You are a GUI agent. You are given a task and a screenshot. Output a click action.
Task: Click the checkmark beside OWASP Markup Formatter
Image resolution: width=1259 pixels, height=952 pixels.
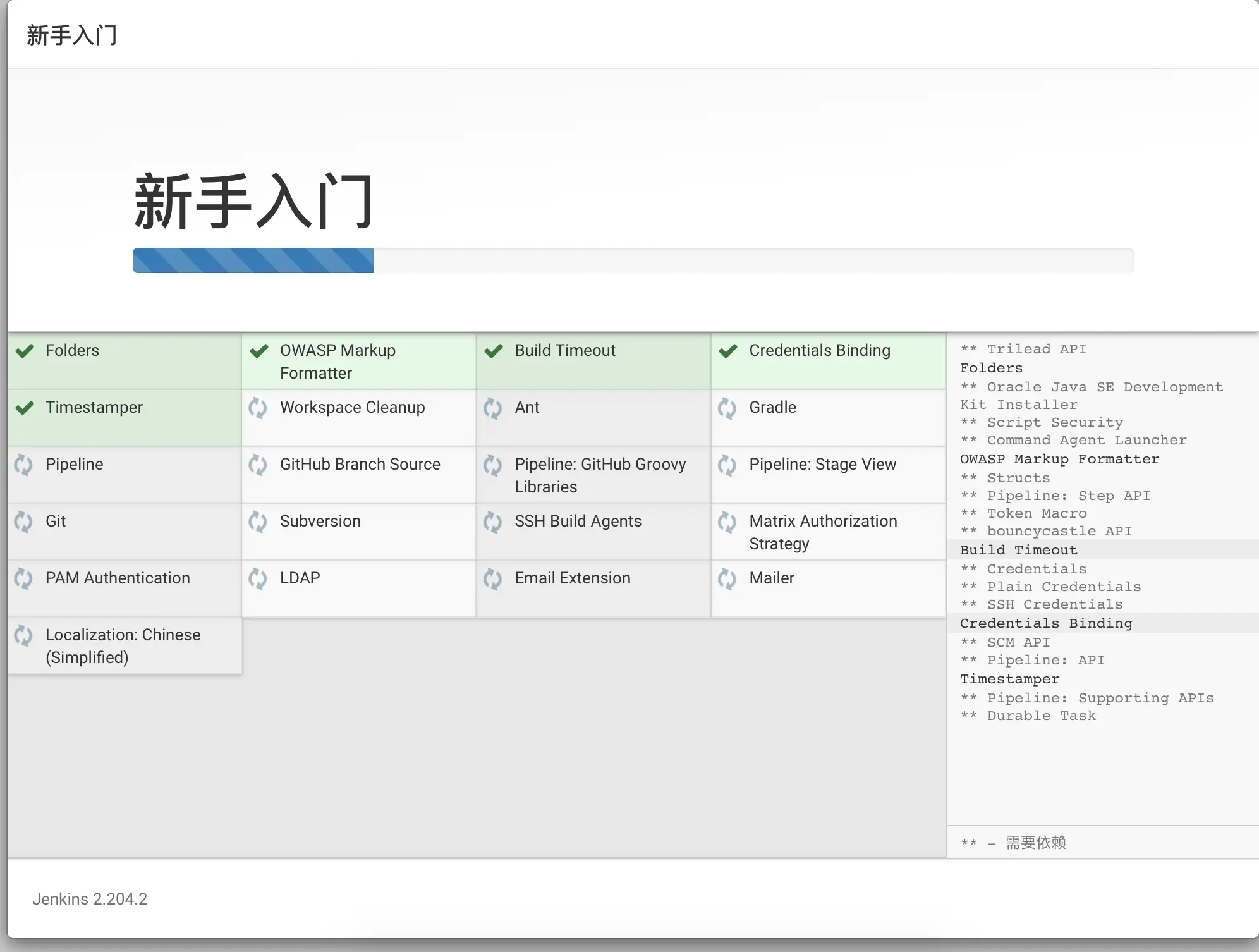click(259, 351)
